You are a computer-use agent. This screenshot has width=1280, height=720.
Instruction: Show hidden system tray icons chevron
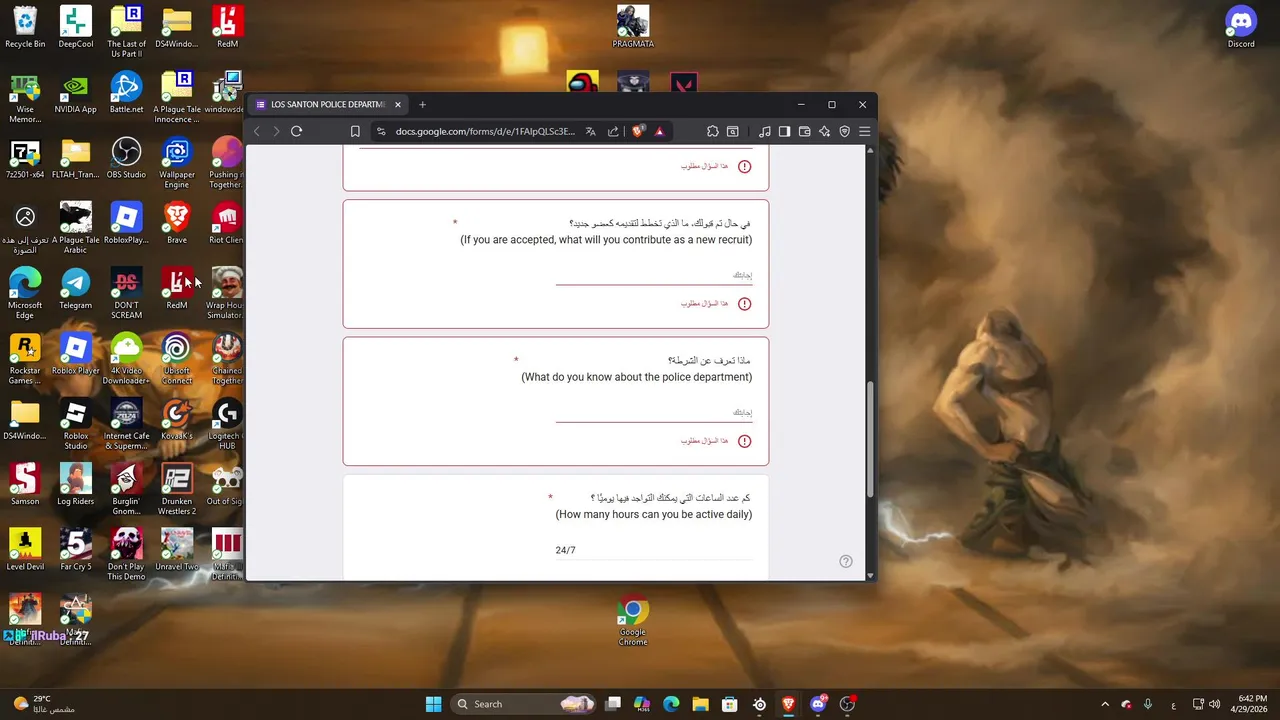point(1105,704)
